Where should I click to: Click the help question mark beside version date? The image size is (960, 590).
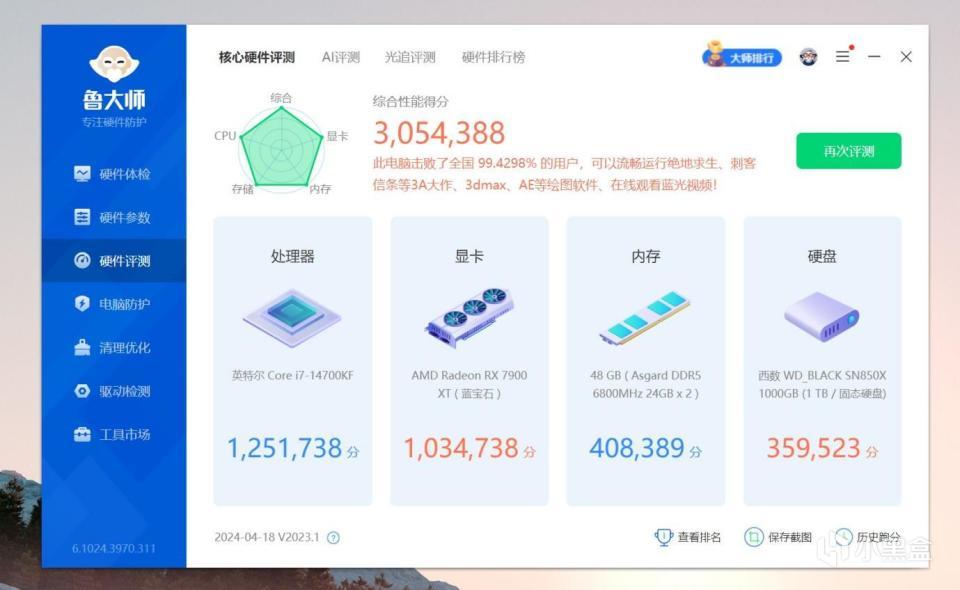333,538
